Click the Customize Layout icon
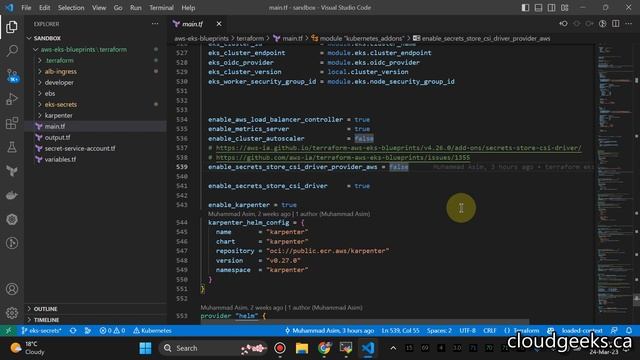Viewport: 640px width, 360px height. tap(564, 7)
